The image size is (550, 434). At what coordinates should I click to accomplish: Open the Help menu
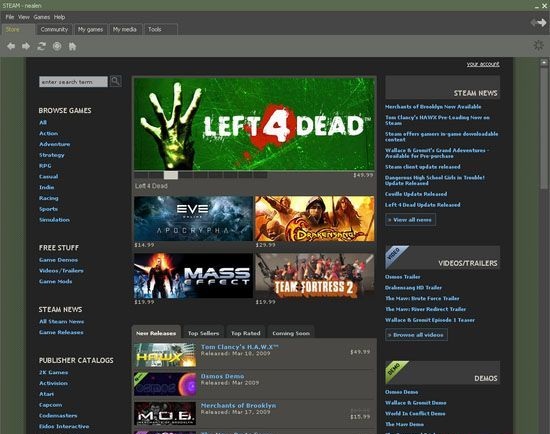(x=59, y=17)
